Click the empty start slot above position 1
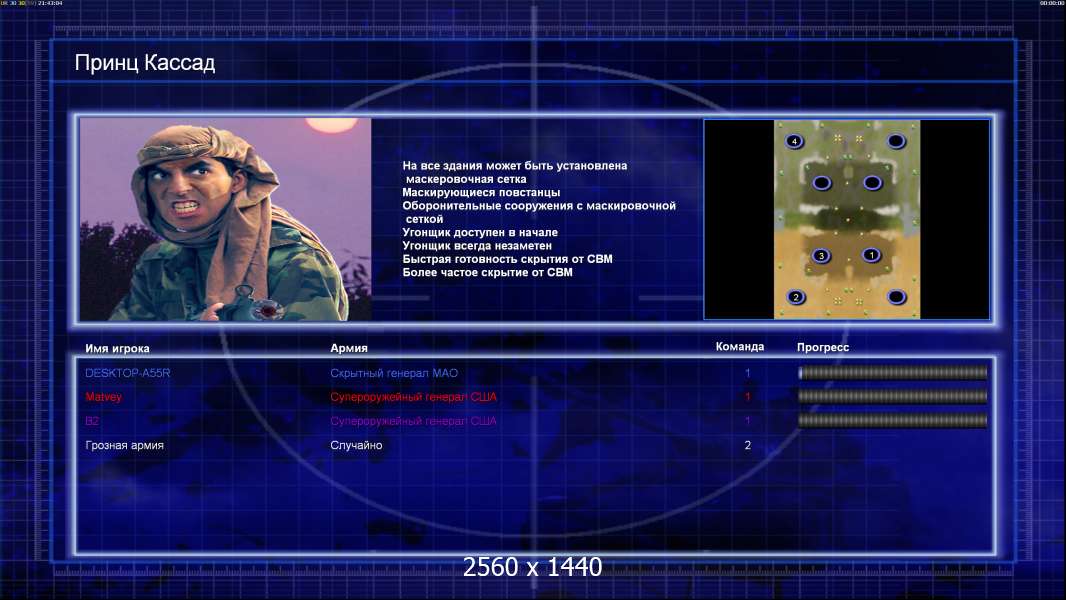The height and width of the screenshot is (600, 1066). [872, 183]
